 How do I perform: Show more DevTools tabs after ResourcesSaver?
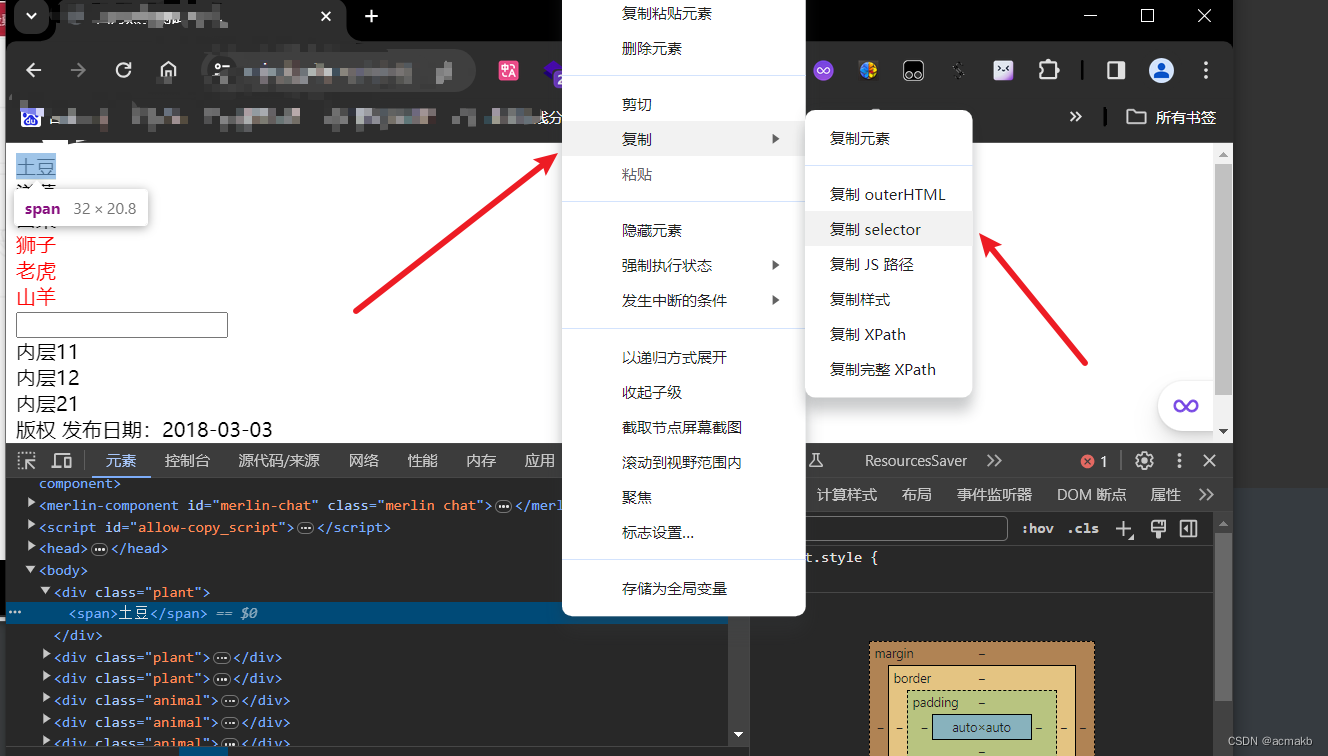coord(994,461)
